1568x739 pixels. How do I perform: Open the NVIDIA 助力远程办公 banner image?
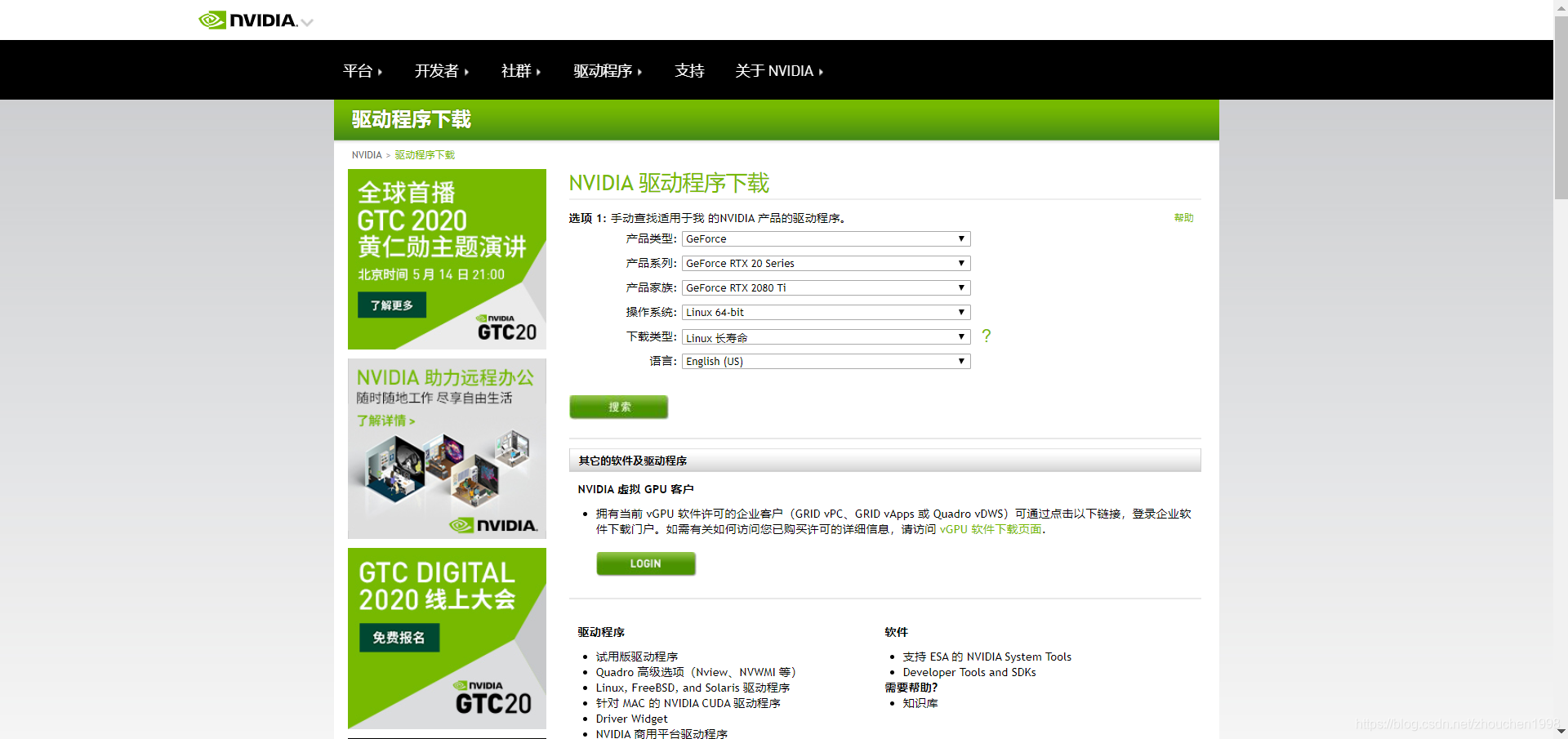447,448
